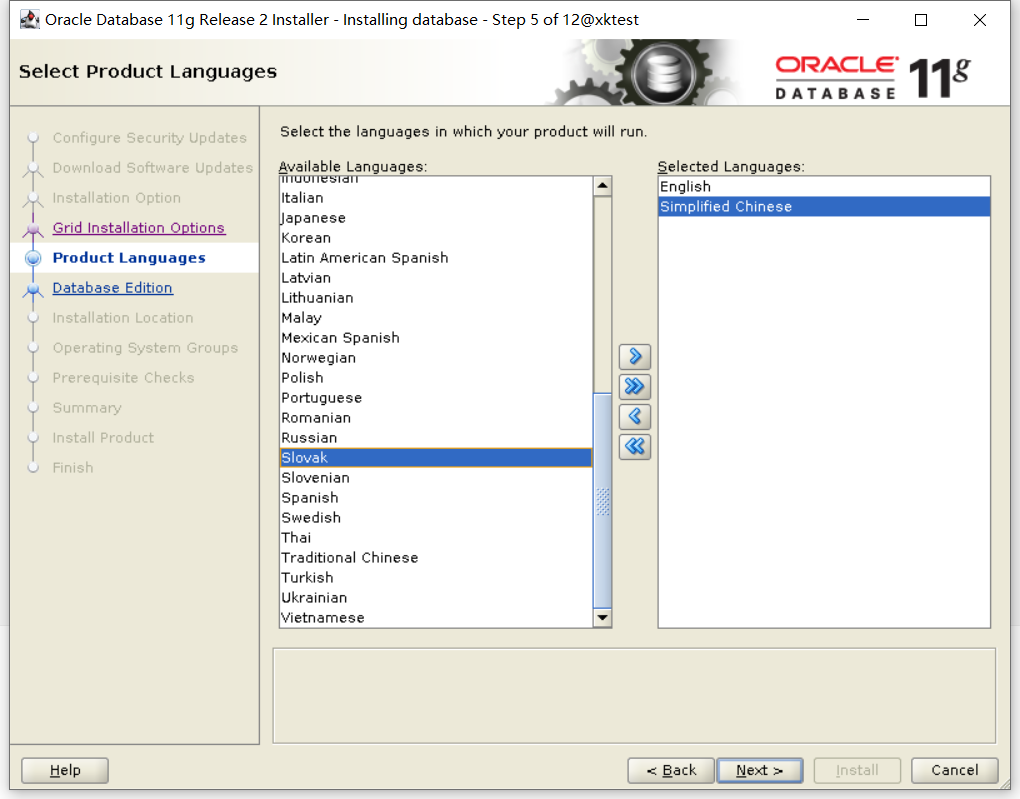Image resolution: width=1020 pixels, height=799 pixels.
Task: Go to the Database Edition step
Action: pos(113,288)
